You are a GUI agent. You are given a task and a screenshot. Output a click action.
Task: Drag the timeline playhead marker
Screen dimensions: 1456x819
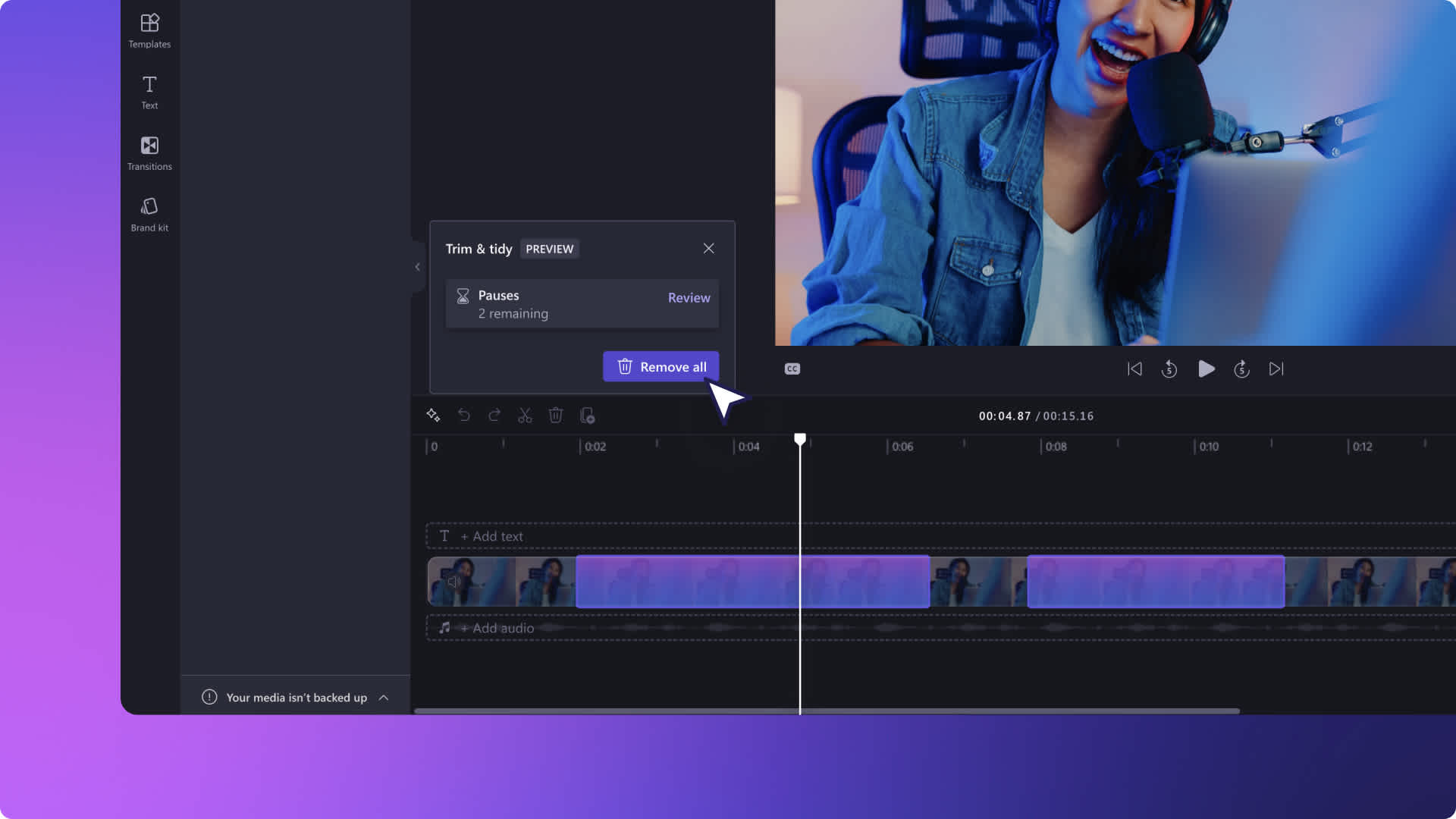800,438
